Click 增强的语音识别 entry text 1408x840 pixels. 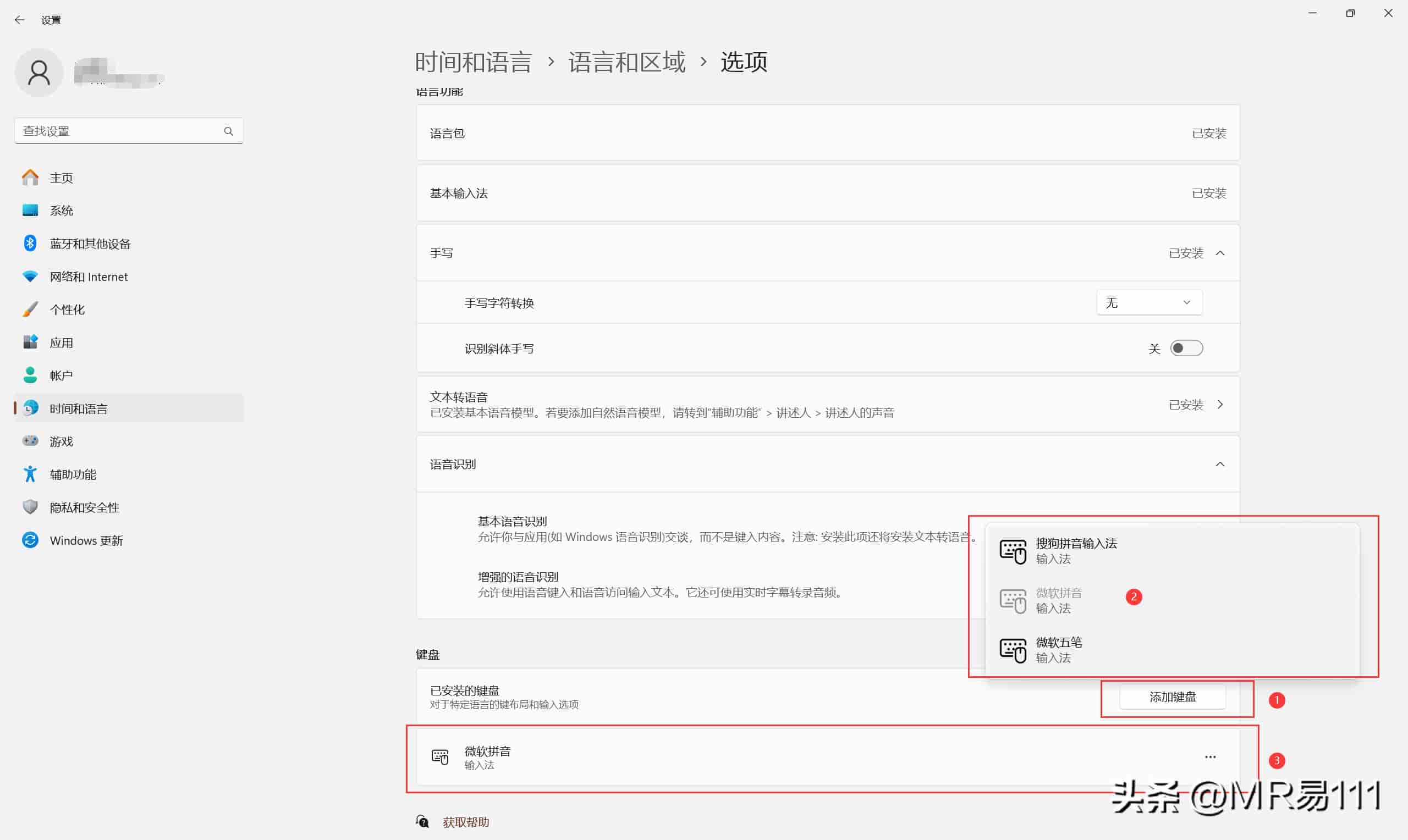(518, 577)
